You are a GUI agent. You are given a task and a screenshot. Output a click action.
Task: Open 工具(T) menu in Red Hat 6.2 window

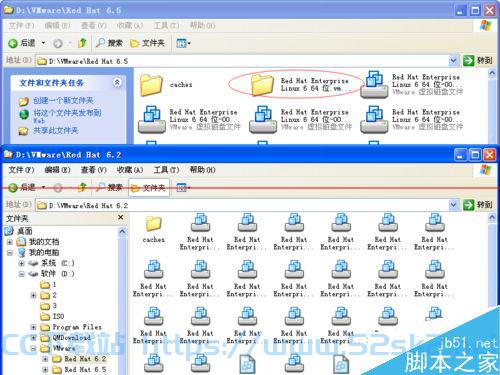click(x=166, y=170)
